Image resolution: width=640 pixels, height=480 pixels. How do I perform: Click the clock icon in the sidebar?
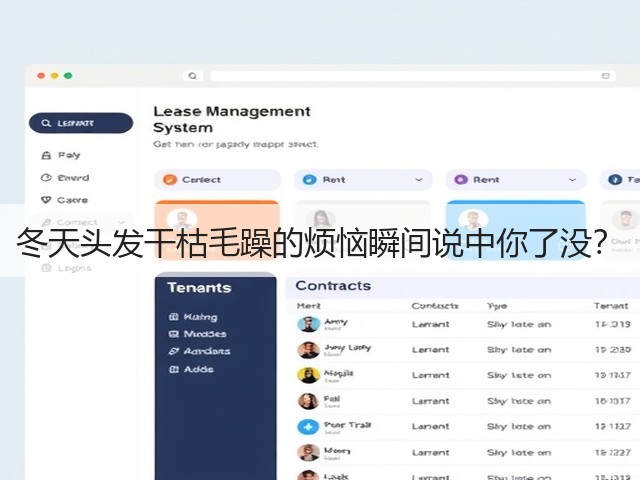[x=46, y=178]
